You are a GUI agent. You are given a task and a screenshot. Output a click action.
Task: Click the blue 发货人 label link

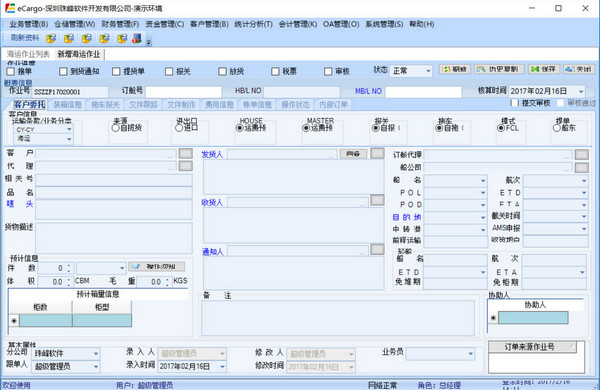coord(212,154)
